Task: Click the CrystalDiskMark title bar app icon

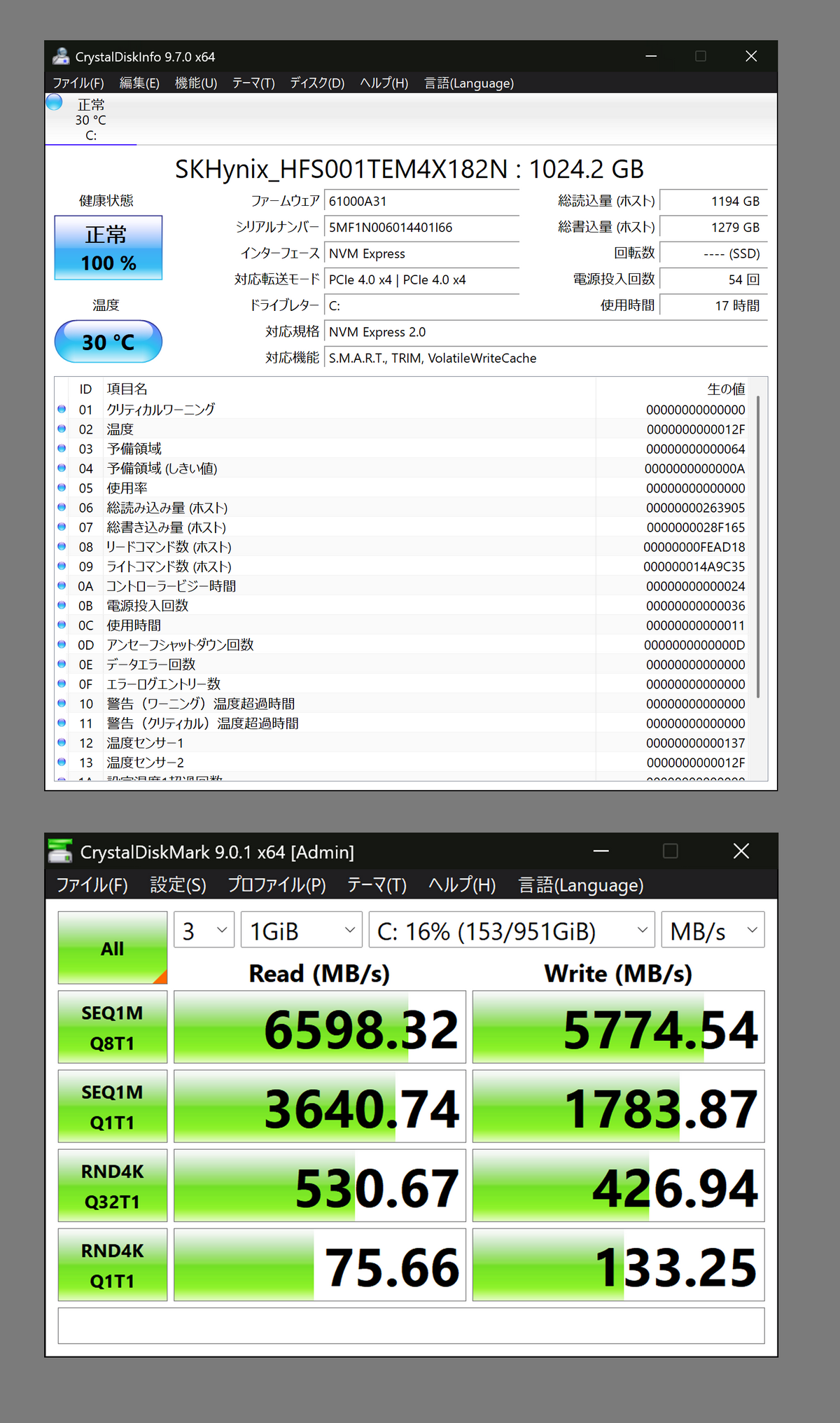Action: pos(60,851)
